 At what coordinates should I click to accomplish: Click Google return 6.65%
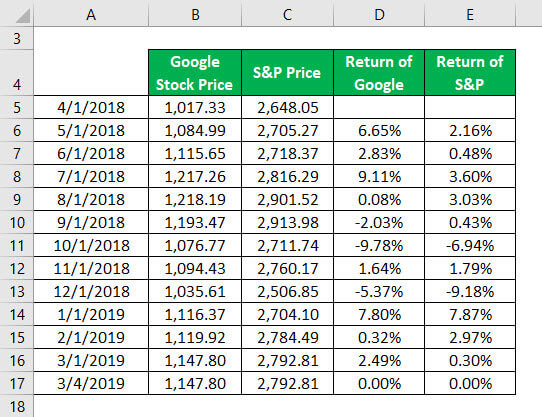pos(379,130)
